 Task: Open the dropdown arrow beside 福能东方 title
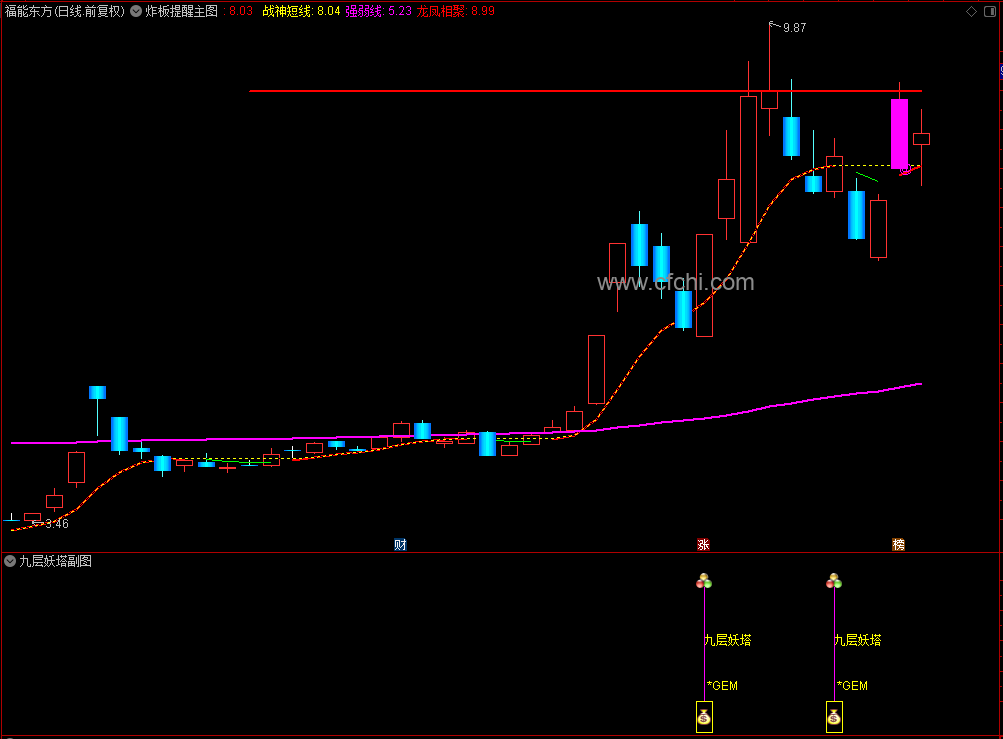136,11
